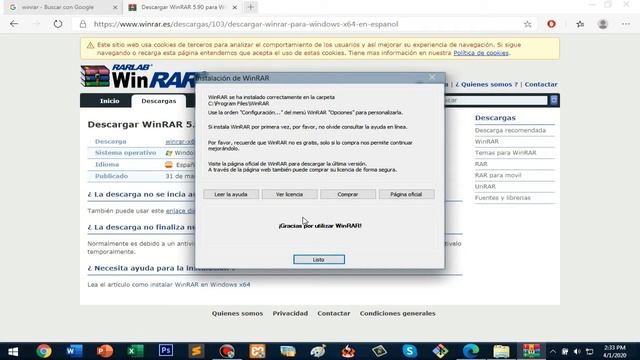This screenshot has height=360, width=640.
Task: Open browser settings and more menu
Action: (x=626, y=24)
